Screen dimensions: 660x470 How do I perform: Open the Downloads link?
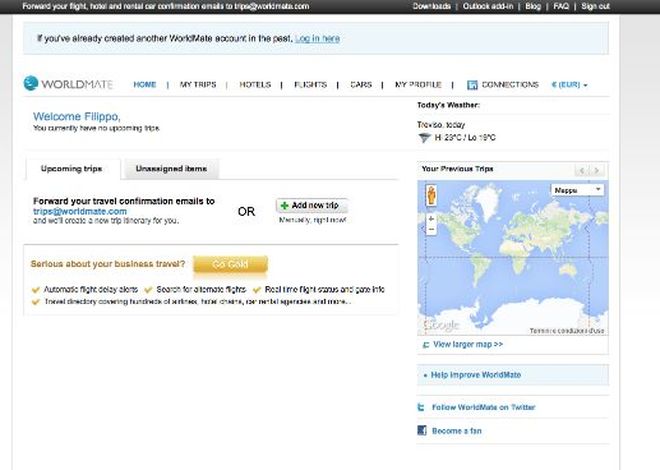(431, 6)
